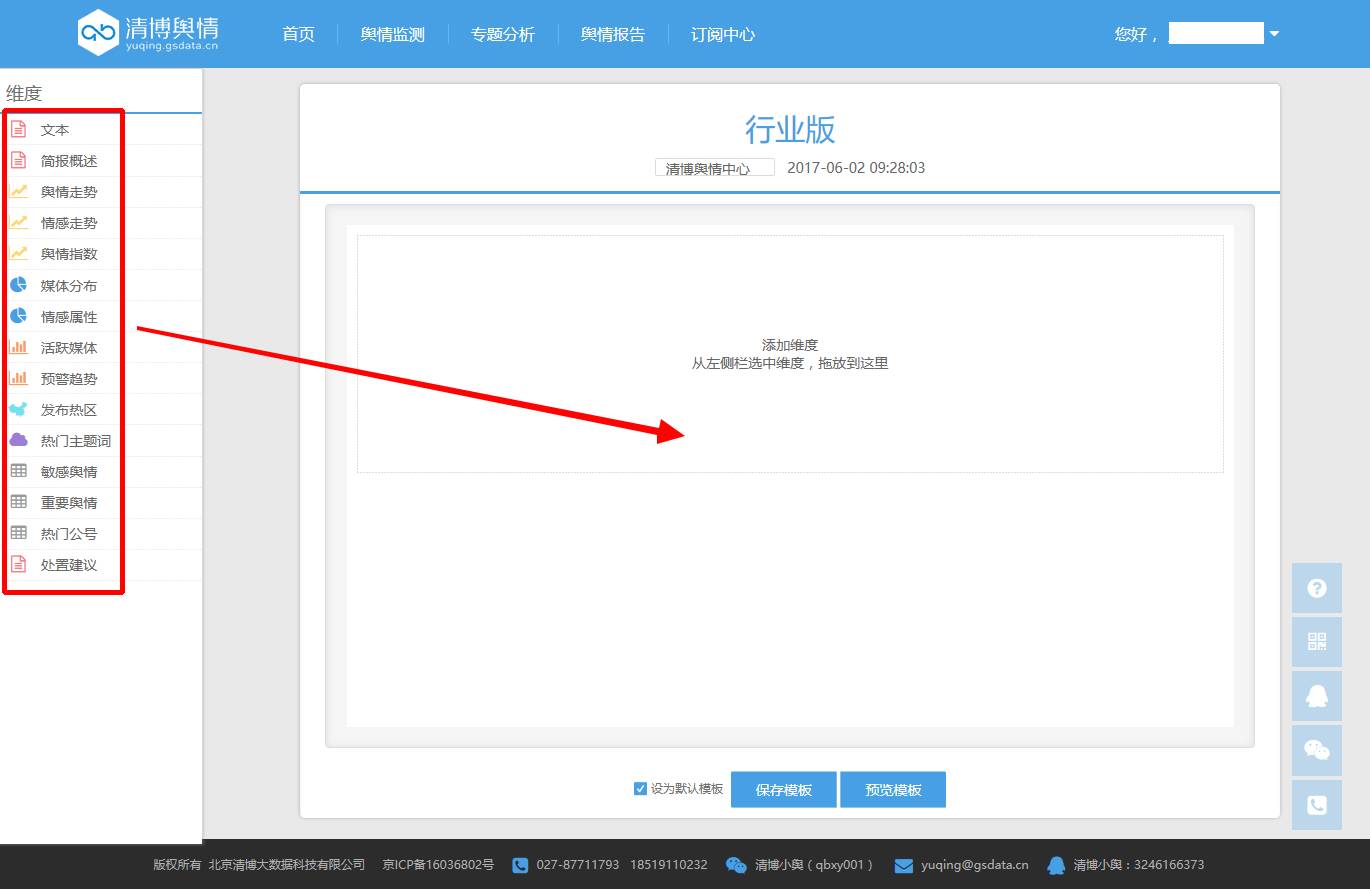Screen dimensions: 1370x889
Task: Click the 情感属性 pie chart icon
Action: (18, 316)
